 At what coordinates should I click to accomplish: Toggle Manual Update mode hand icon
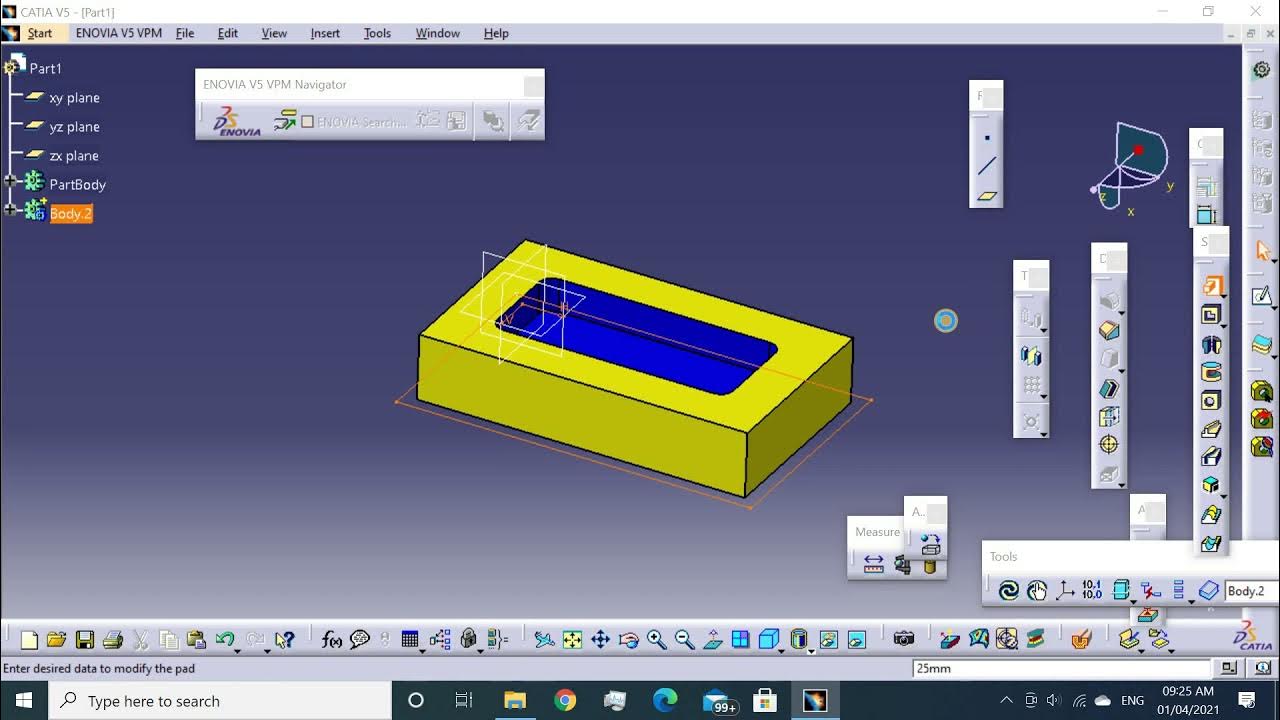(1036, 591)
